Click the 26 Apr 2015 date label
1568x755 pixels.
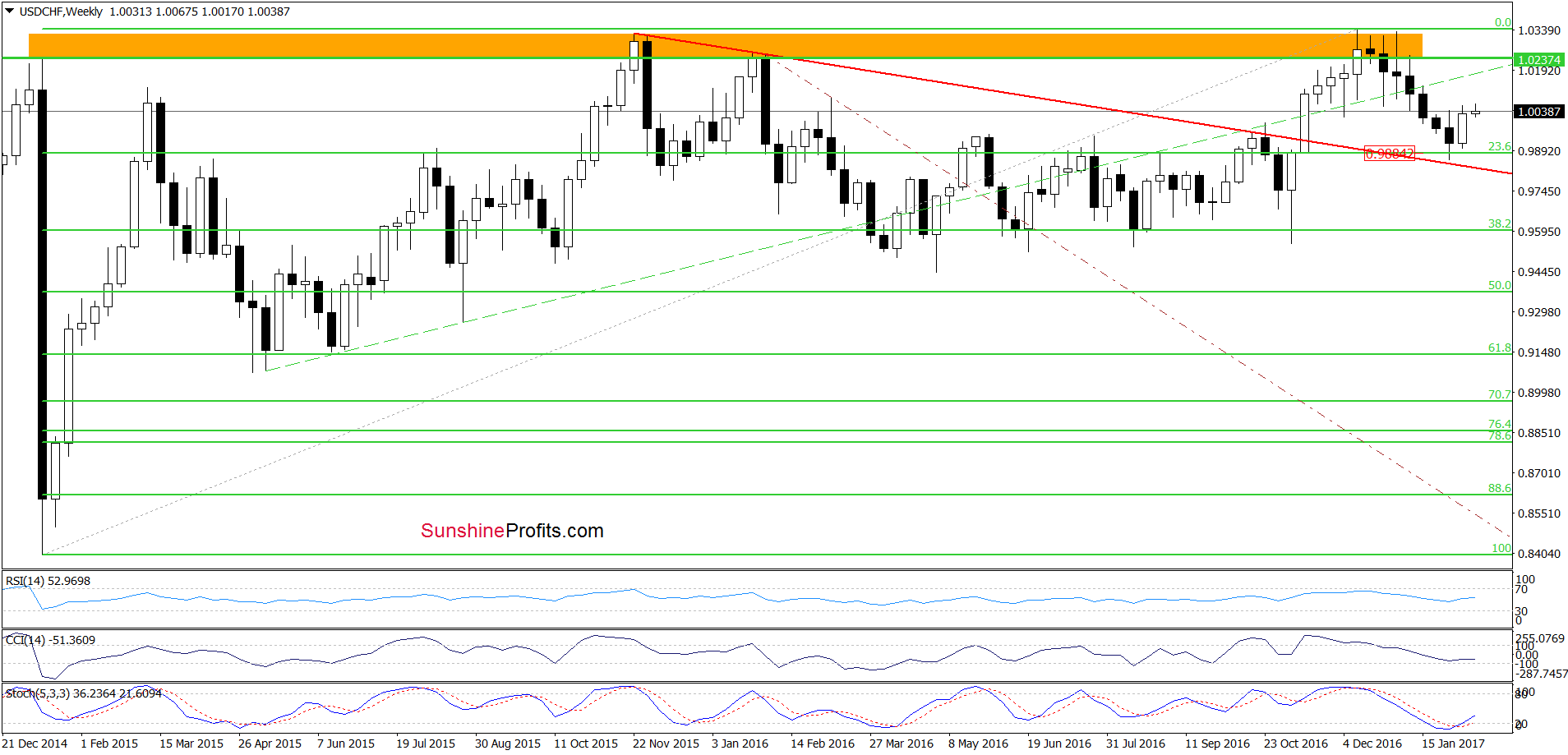pyautogui.click(x=270, y=743)
